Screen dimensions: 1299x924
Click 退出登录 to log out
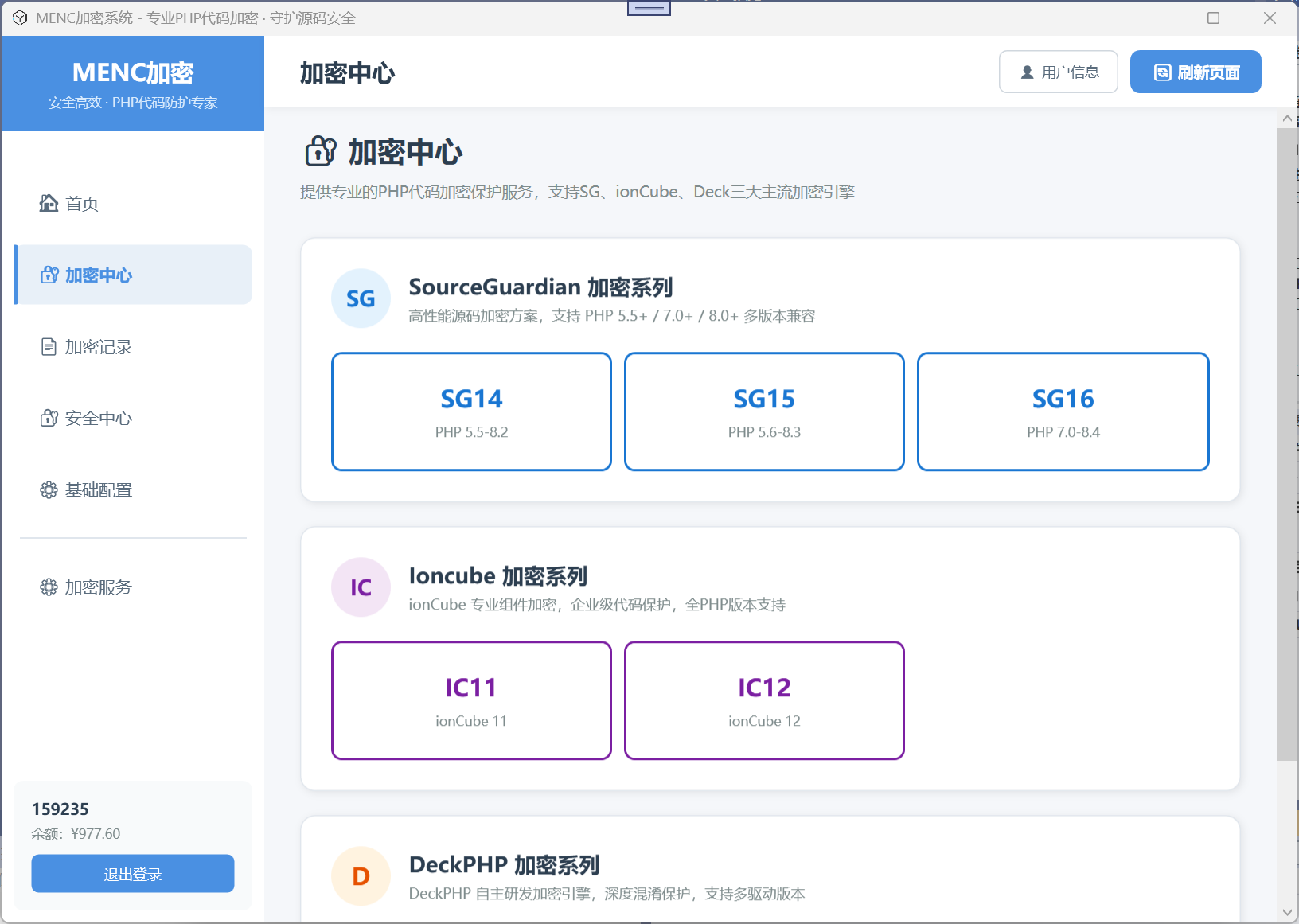pos(133,874)
